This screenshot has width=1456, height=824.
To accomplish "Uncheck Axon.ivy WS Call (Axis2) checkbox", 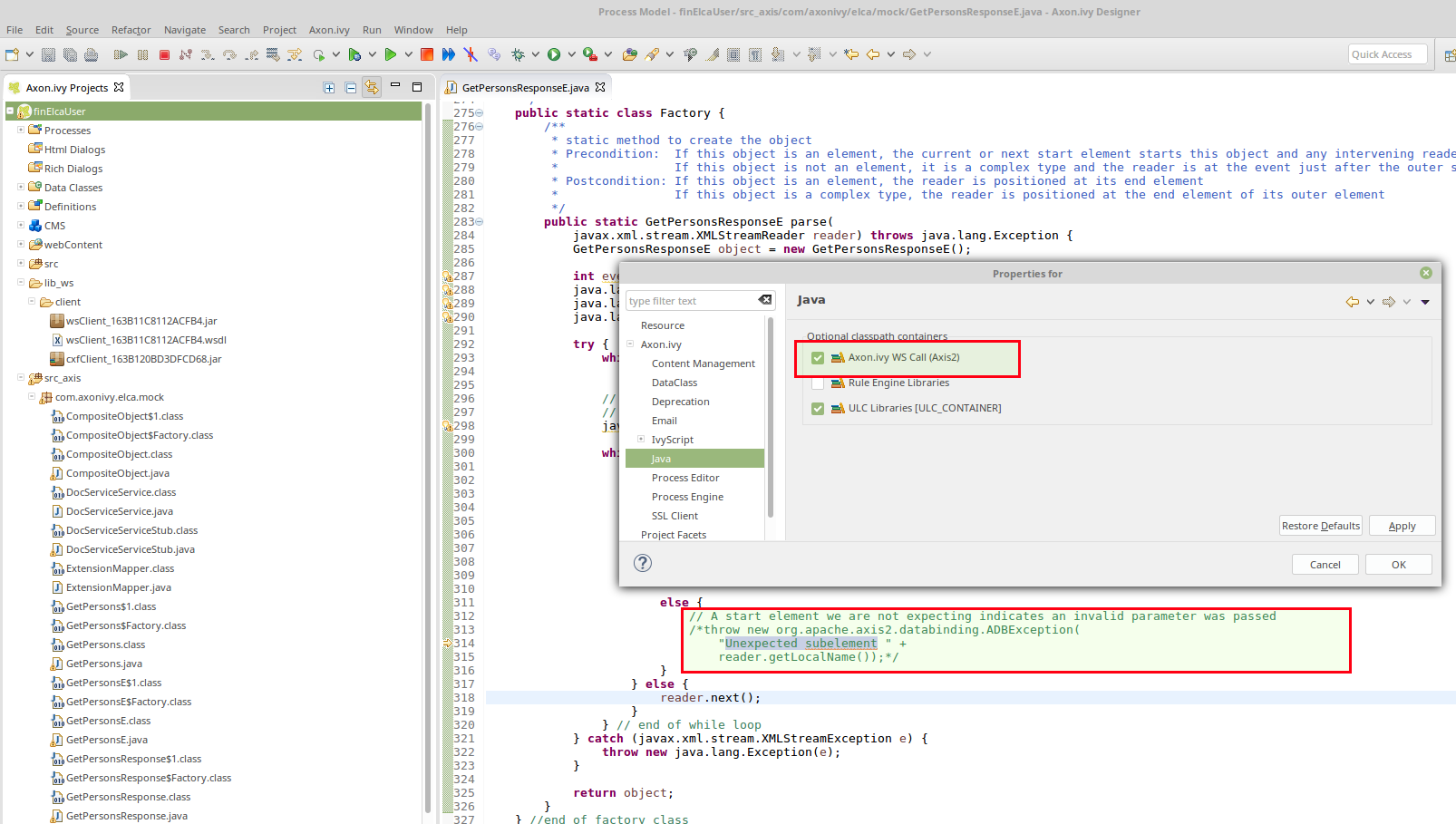I will click(x=818, y=358).
